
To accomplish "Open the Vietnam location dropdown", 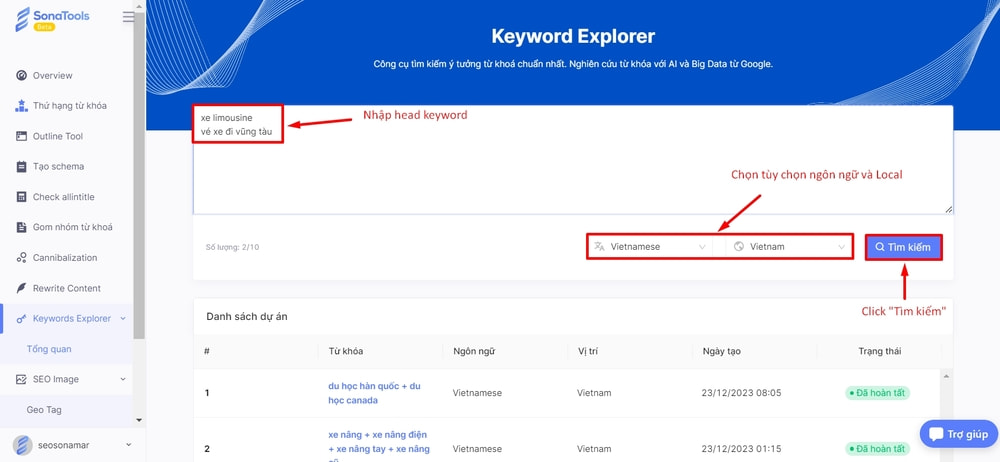I will pyautogui.click(x=789, y=247).
